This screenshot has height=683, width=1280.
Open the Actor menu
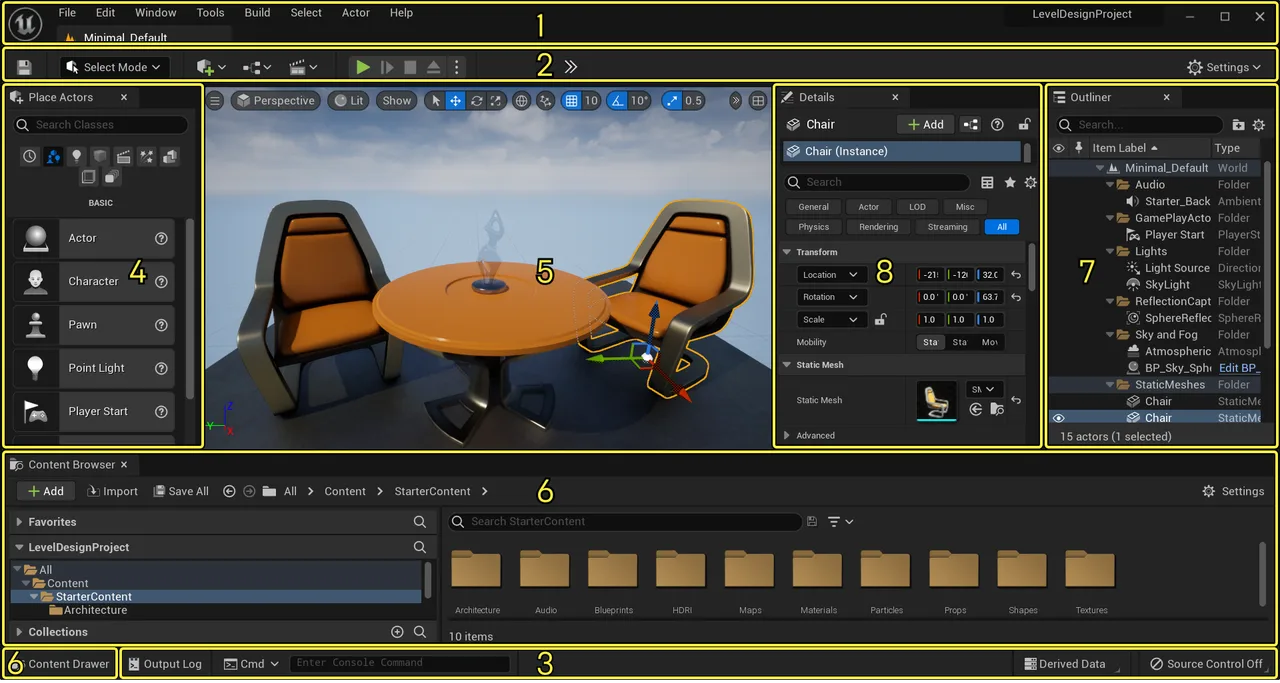point(356,13)
